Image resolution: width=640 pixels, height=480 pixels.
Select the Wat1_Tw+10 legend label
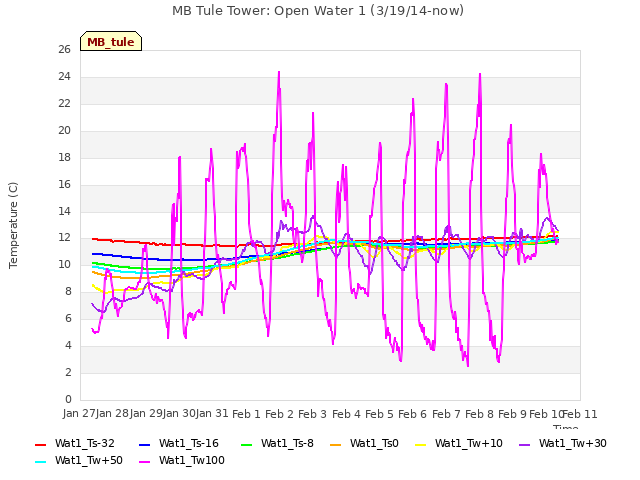[469, 444]
